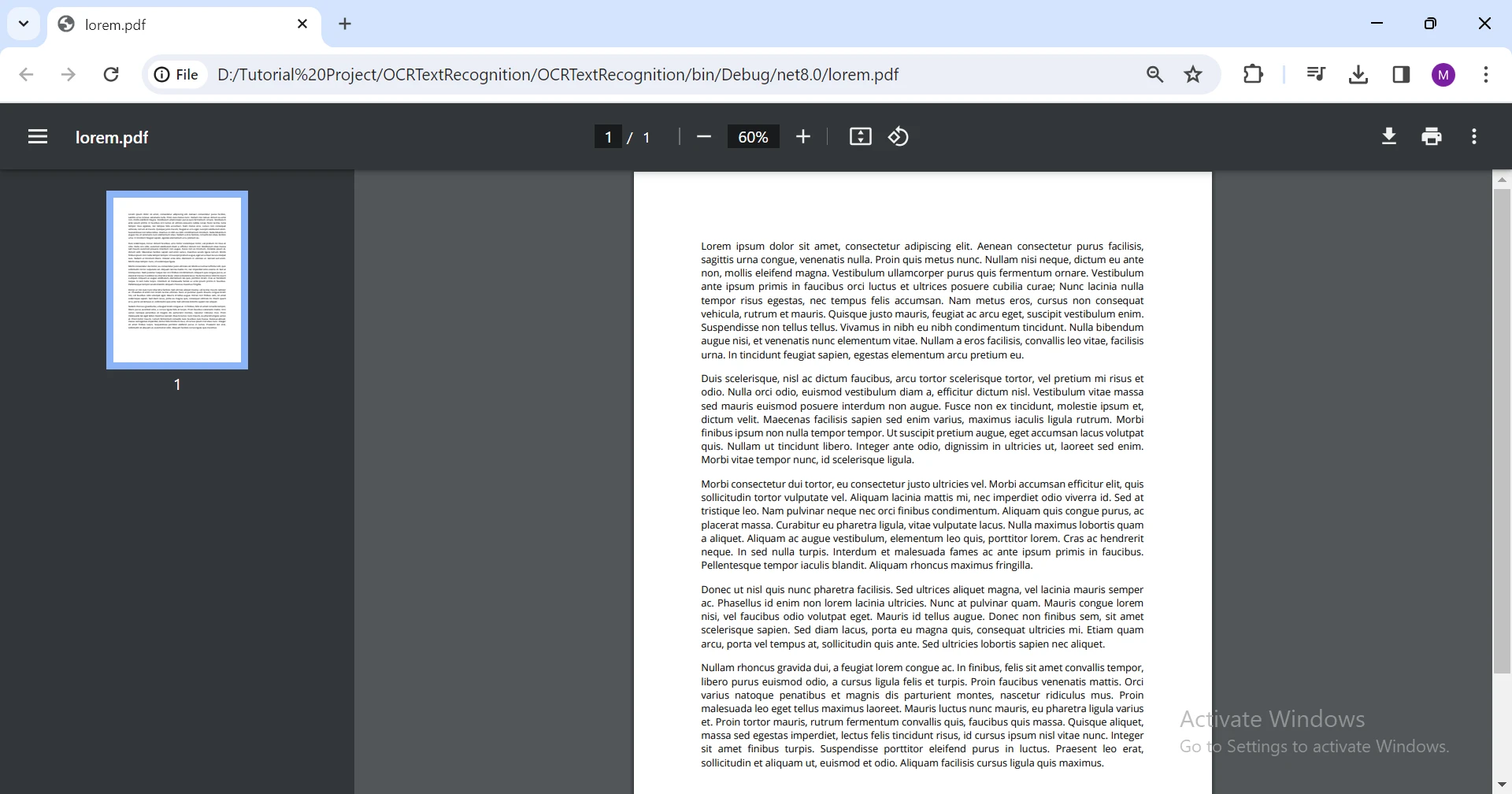This screenshot has height=794, width=1512.
Task: Rotate the PDF counterclockwise
Action: click(x=899, y=137)
